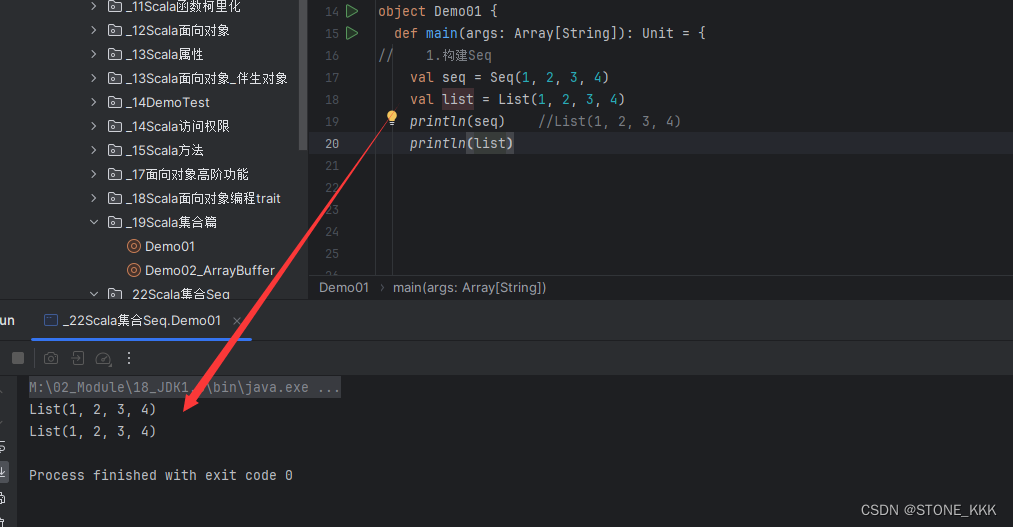Click line number 21 in the gutter
This screenshot has width=1013, height=527.
(x=332, y=165)
